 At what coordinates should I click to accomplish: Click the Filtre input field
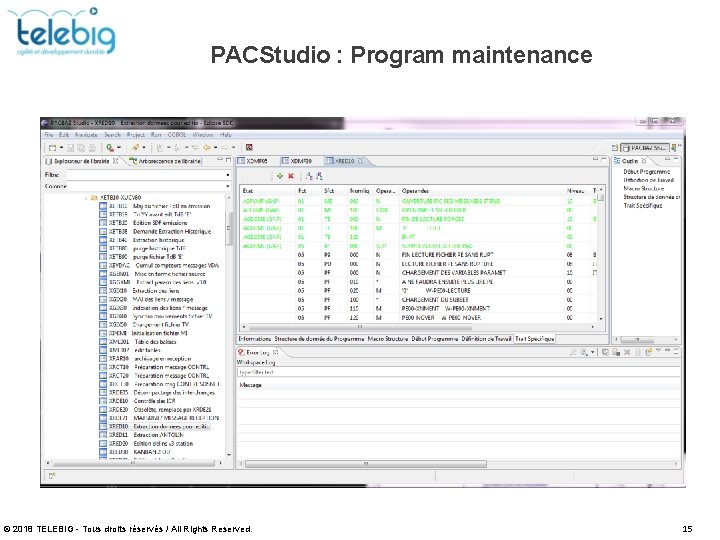[146, 175]
